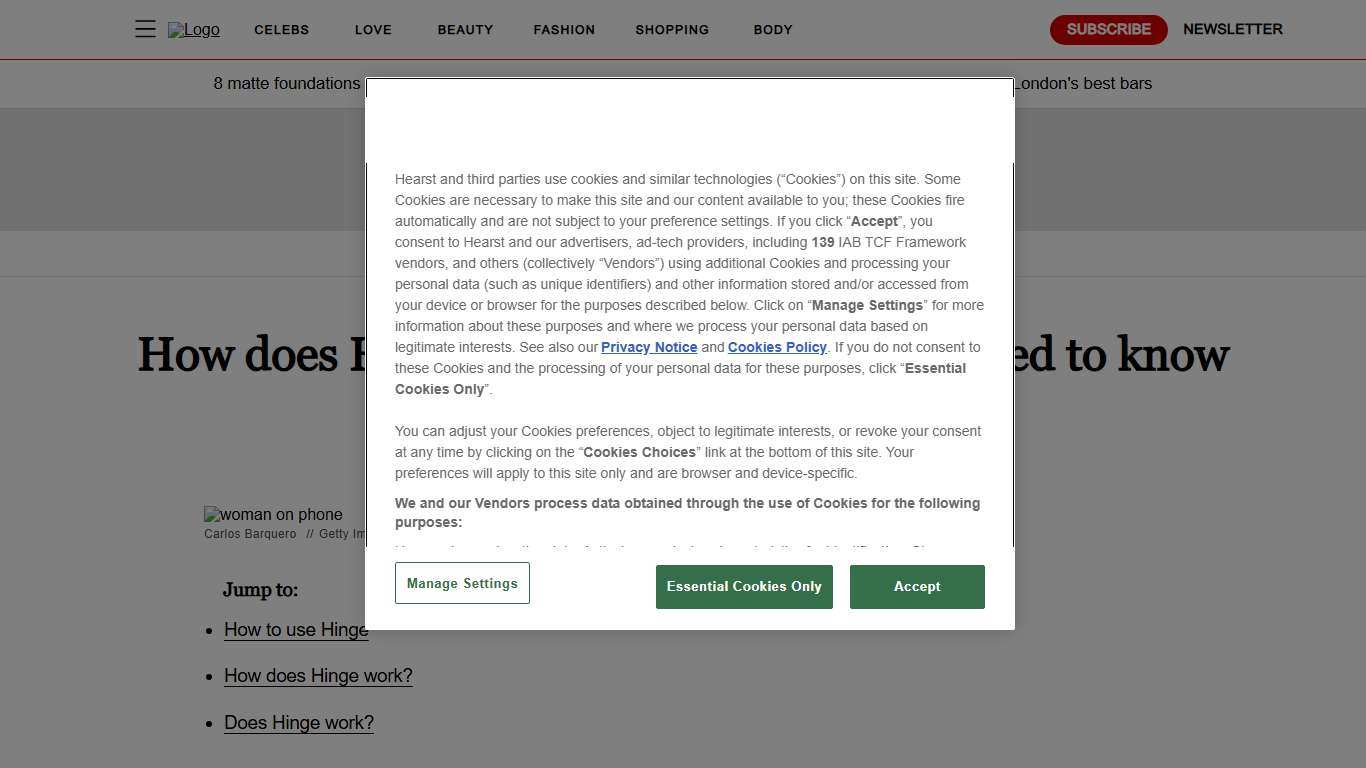Accept all cookies
The width and height of the screenshot is (1366, 768).
click(917, 587)
